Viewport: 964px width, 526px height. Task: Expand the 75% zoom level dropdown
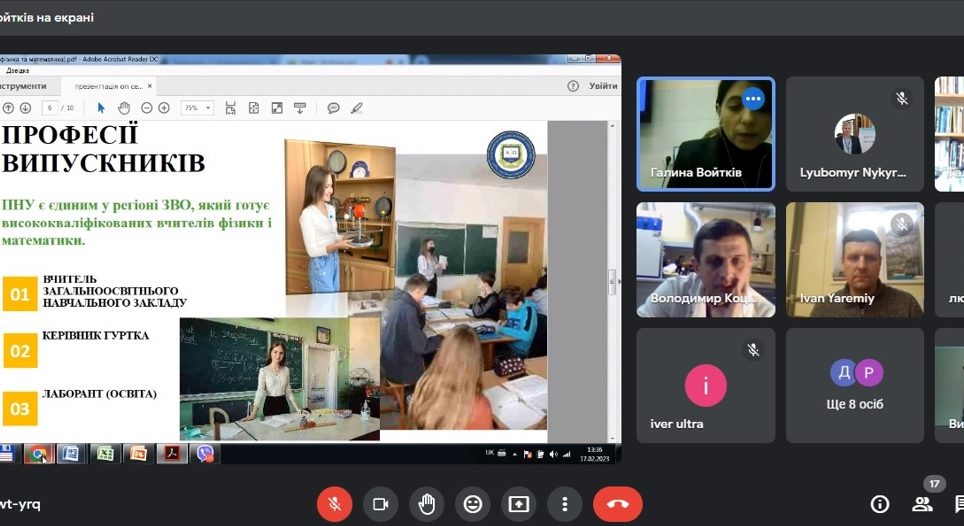click(x=197, y=108)
